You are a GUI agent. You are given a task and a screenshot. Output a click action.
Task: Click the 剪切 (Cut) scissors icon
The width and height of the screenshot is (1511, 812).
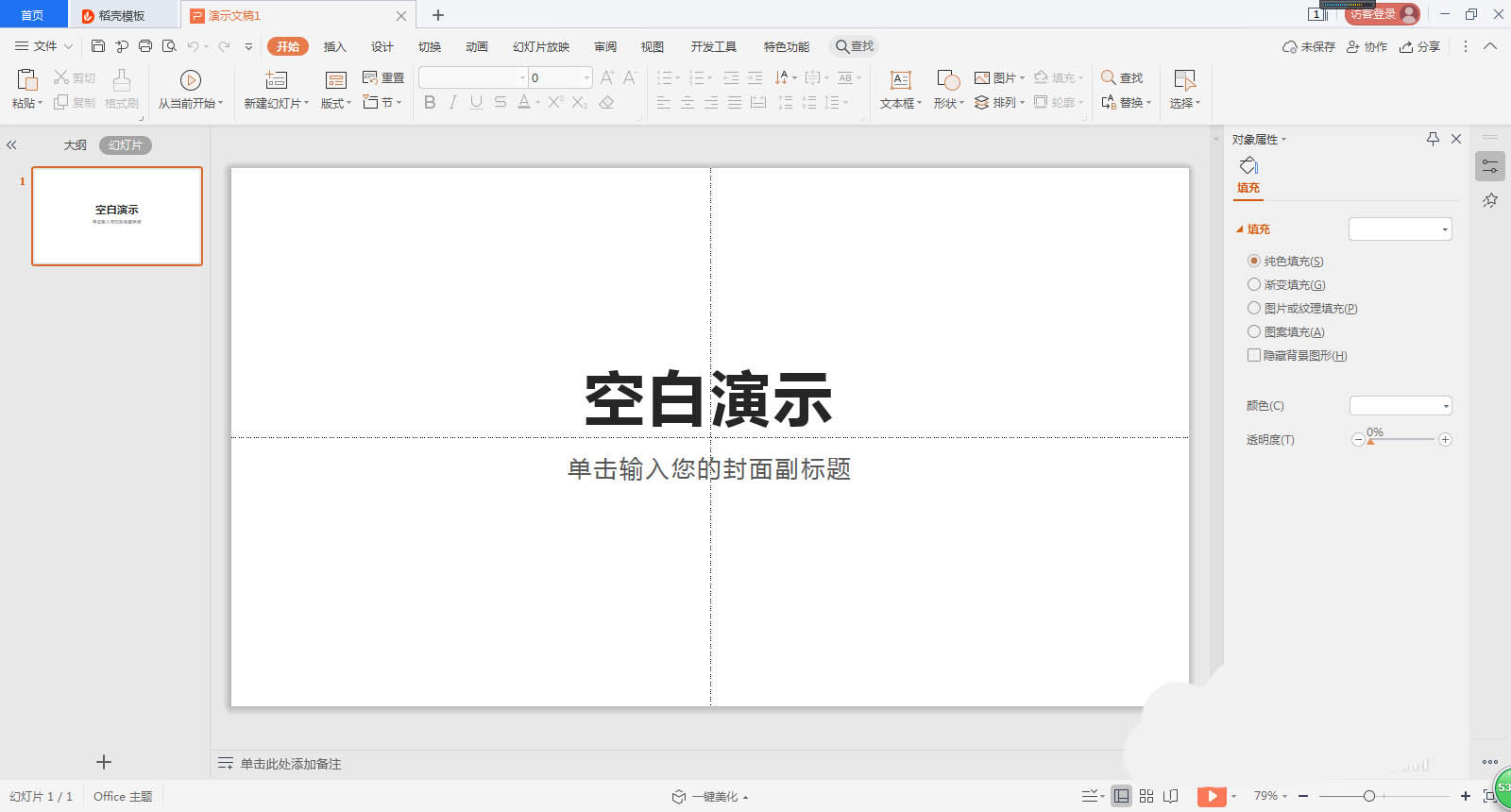pos(61,77)
